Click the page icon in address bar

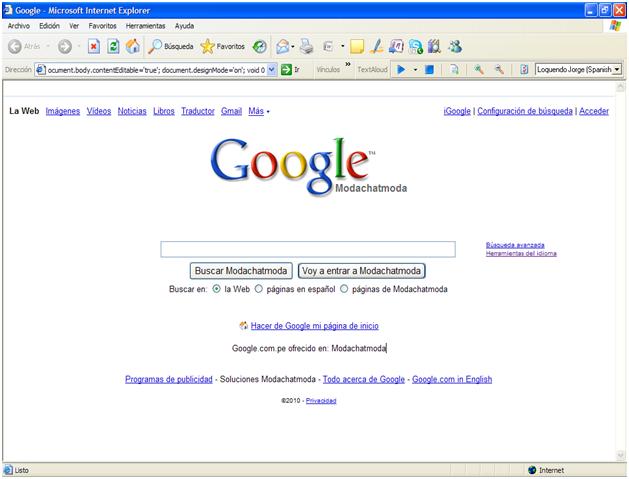coord(41,70)
